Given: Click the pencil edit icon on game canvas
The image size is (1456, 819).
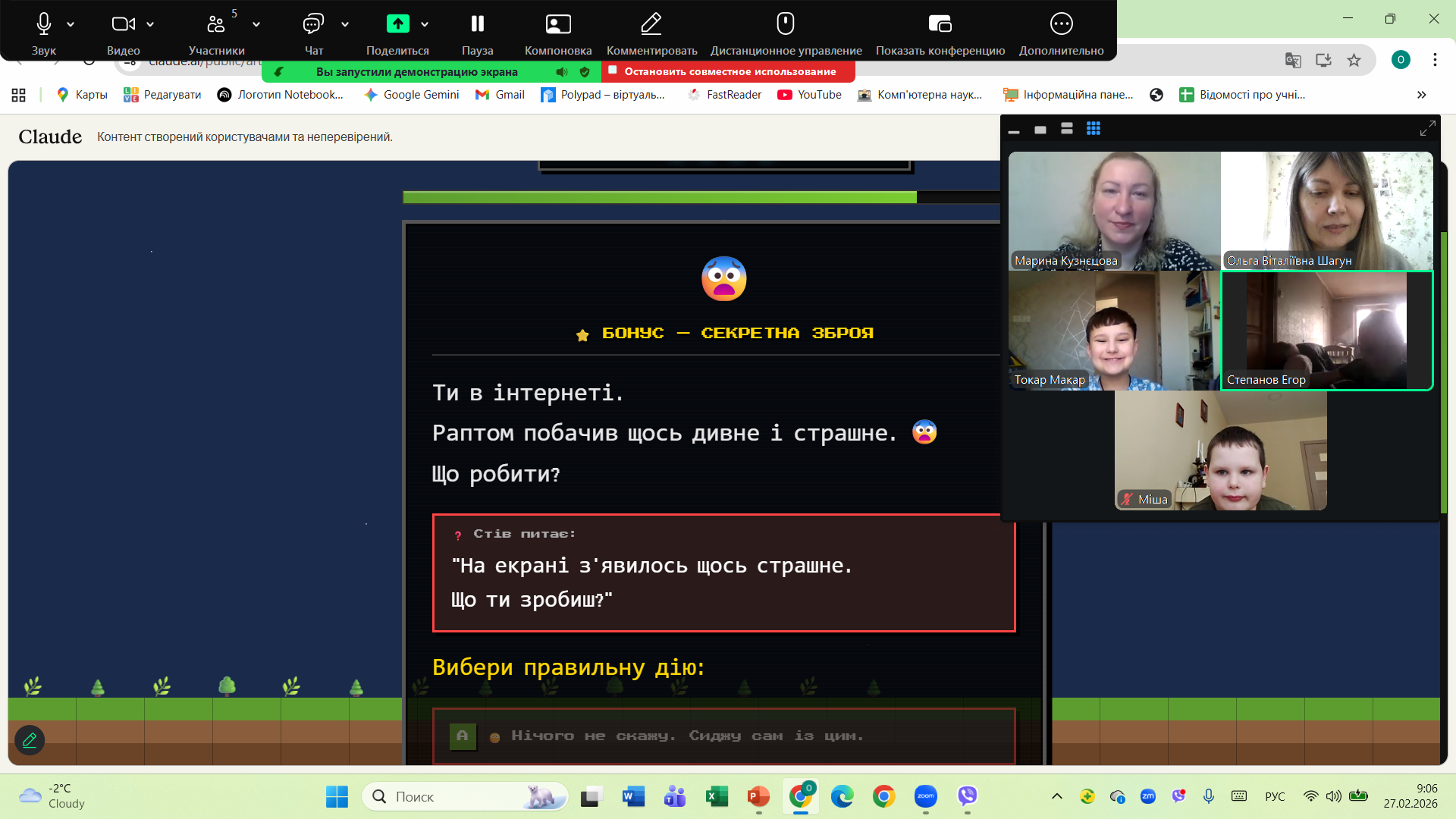Looking at the screenshot, I should [30, 740].
